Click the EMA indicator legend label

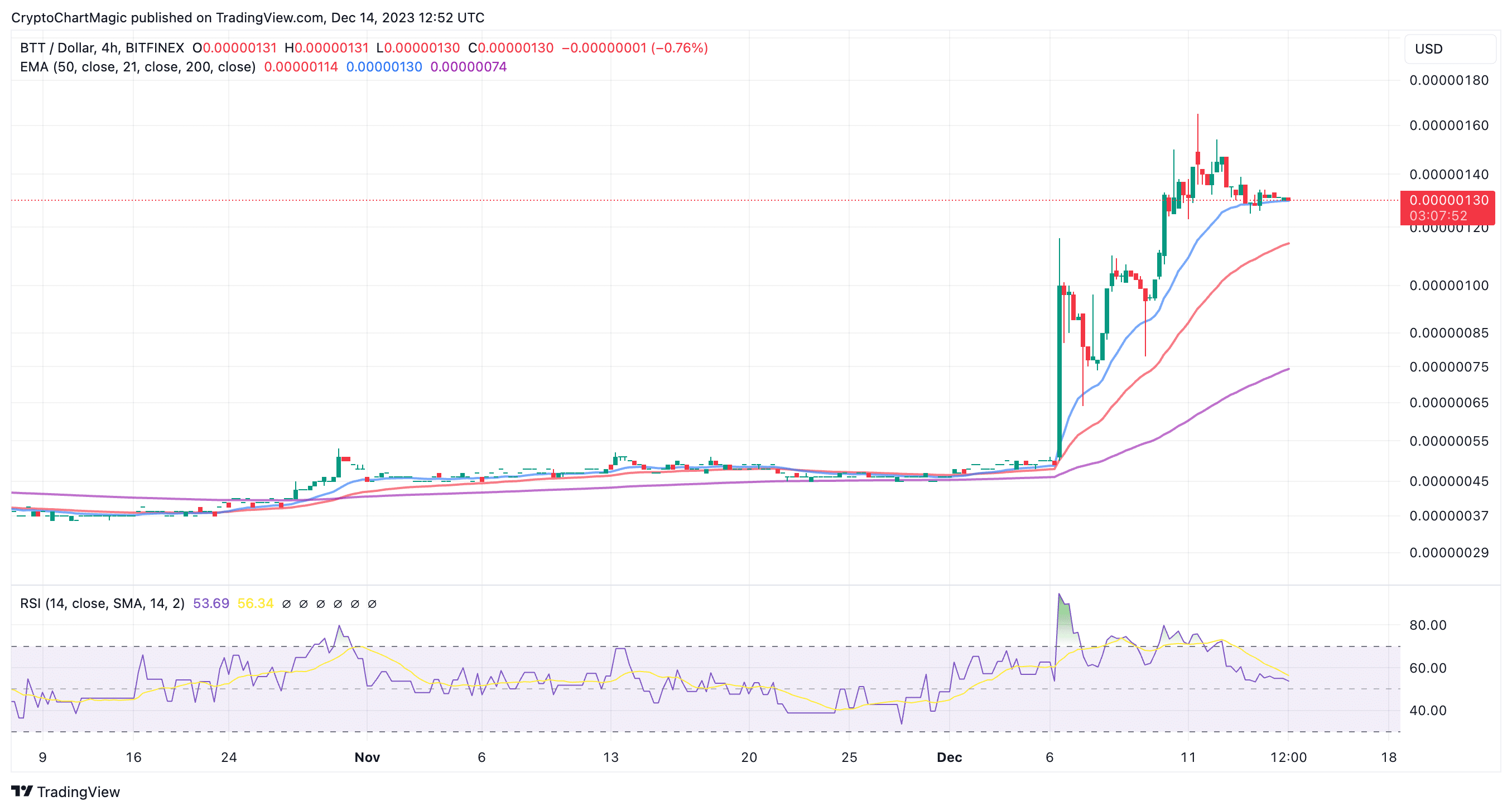tap(138, 67)
